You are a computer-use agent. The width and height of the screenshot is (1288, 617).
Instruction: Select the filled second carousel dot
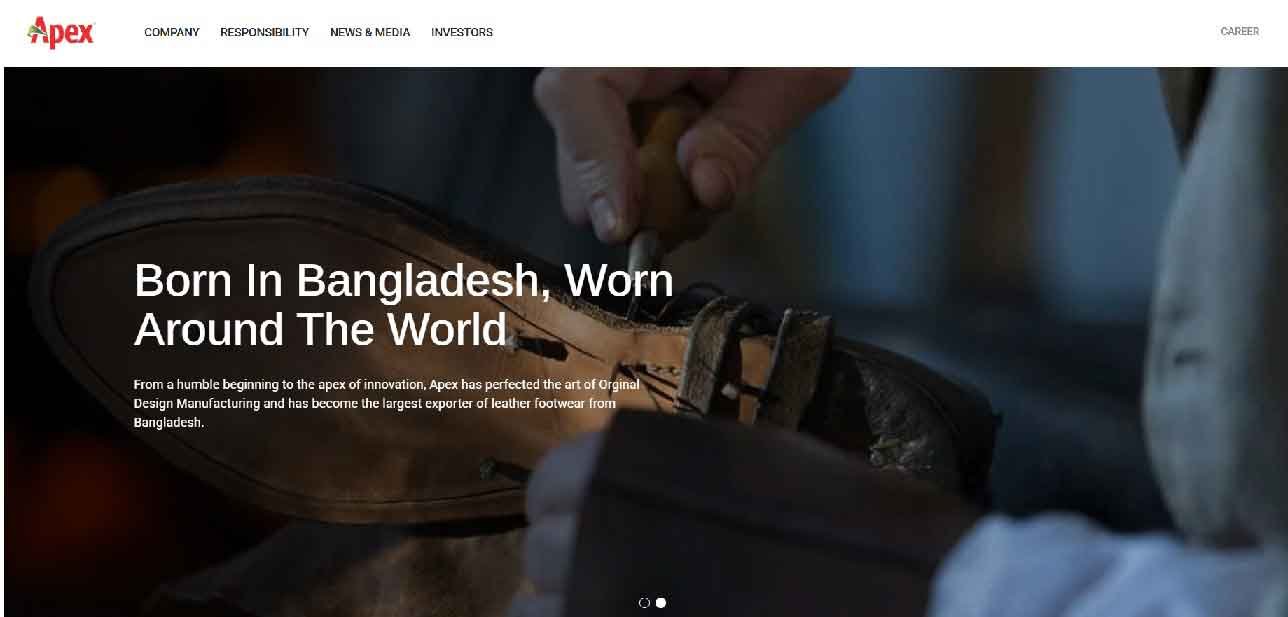click(661, 603)
